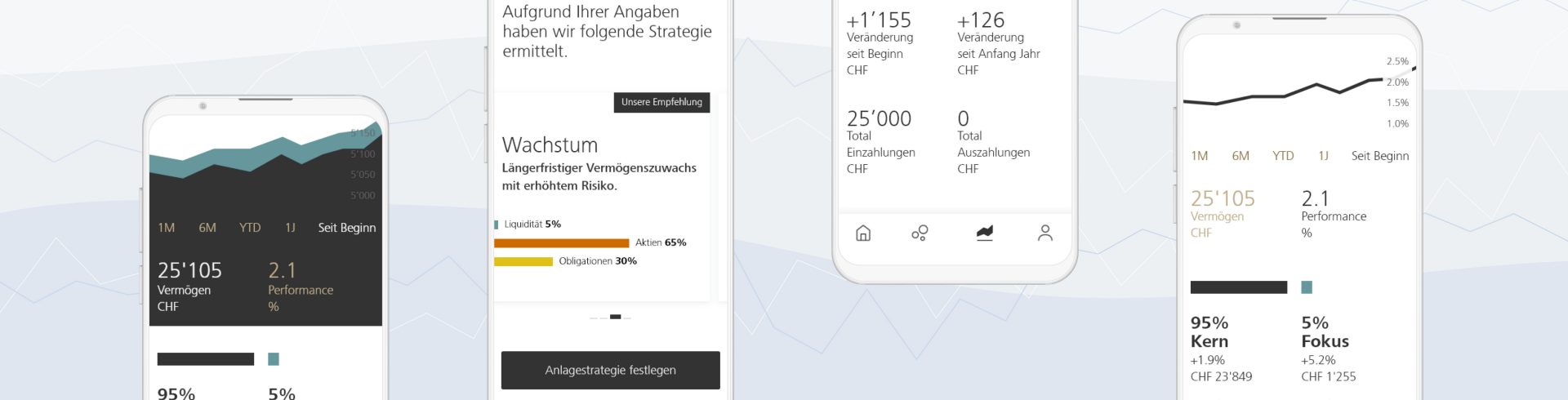Viewport: 1568px width, 400px height.
Task: Select 1M range on the dark phone
Action: [167, 228]
